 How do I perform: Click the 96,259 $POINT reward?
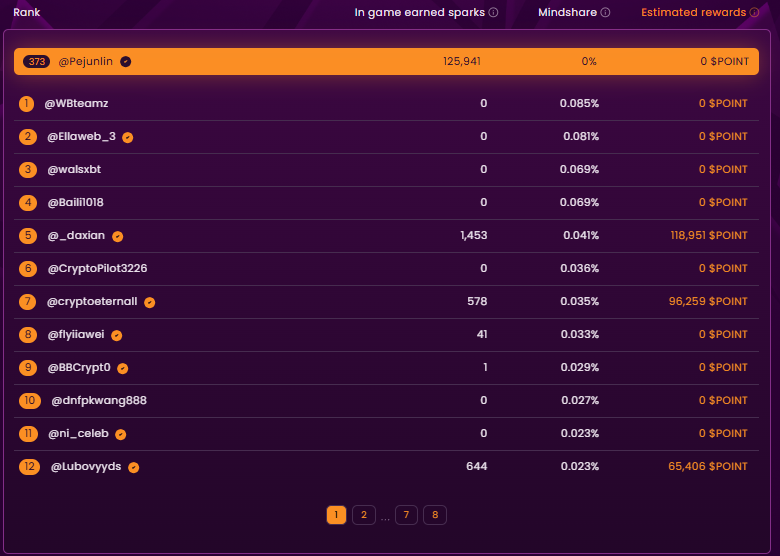click(x=708, y=301)
